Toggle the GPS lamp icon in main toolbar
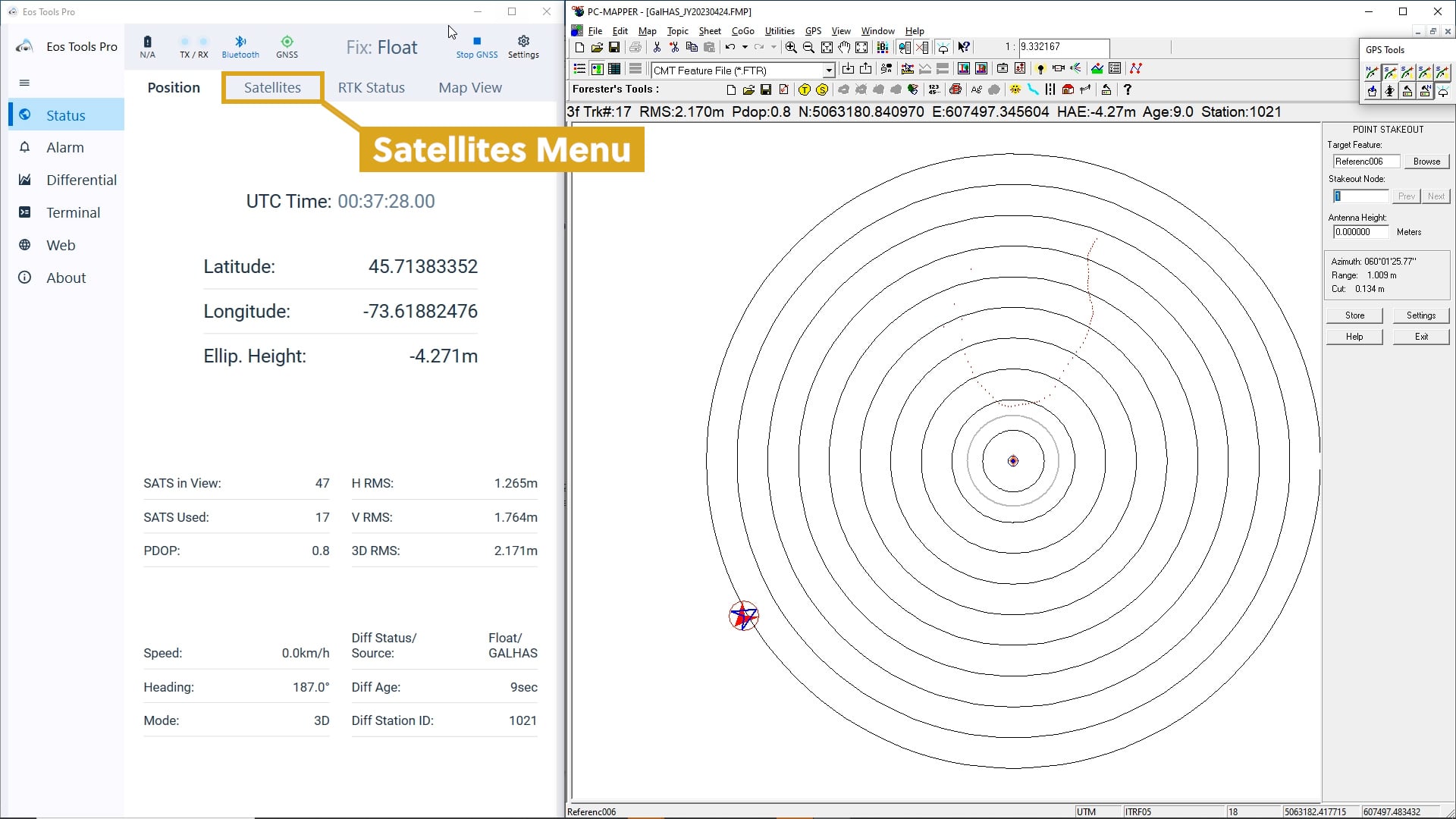 (x=943, y=47)
